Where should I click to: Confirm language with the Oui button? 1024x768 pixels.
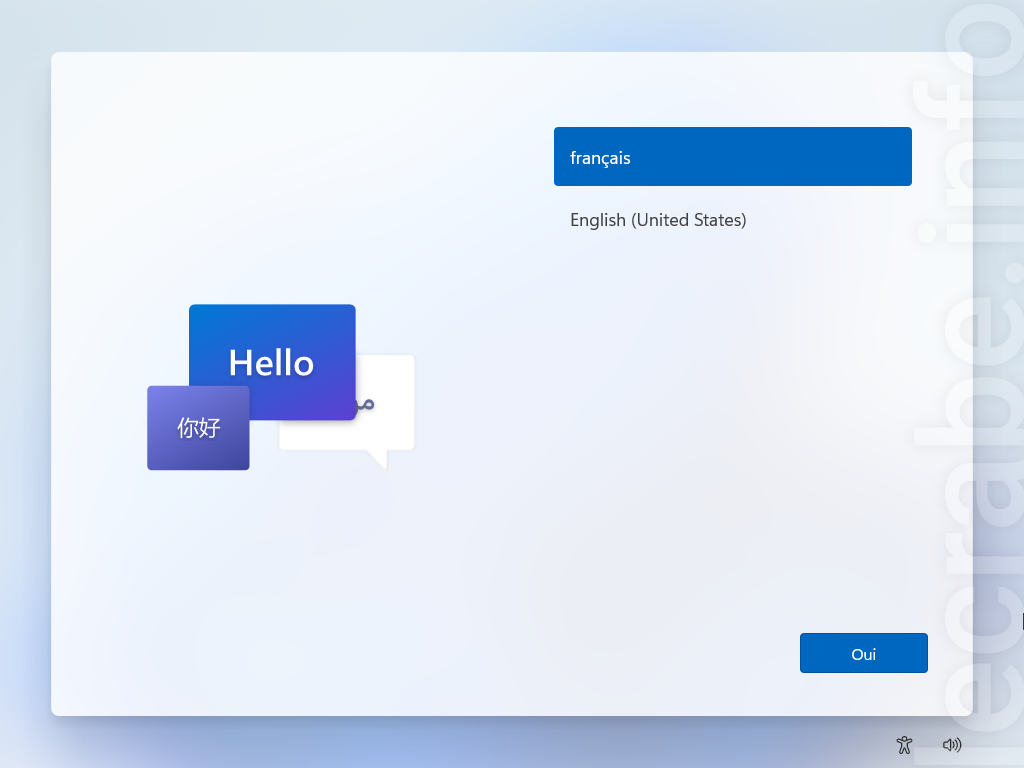point(863,653)
